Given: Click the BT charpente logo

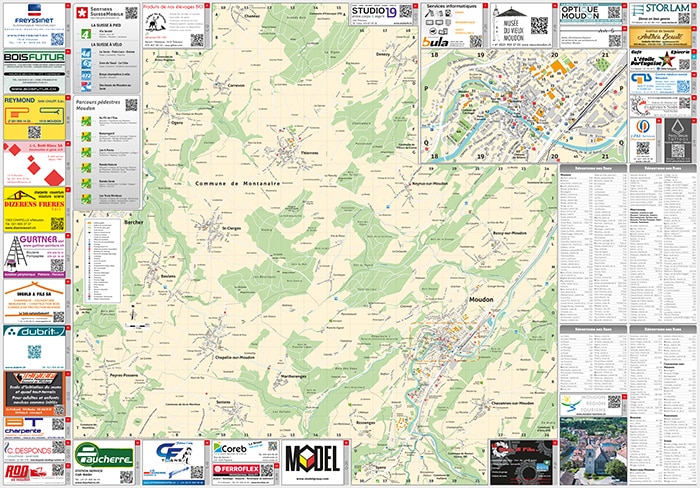Looking at the screenshot, I should 23,426.
